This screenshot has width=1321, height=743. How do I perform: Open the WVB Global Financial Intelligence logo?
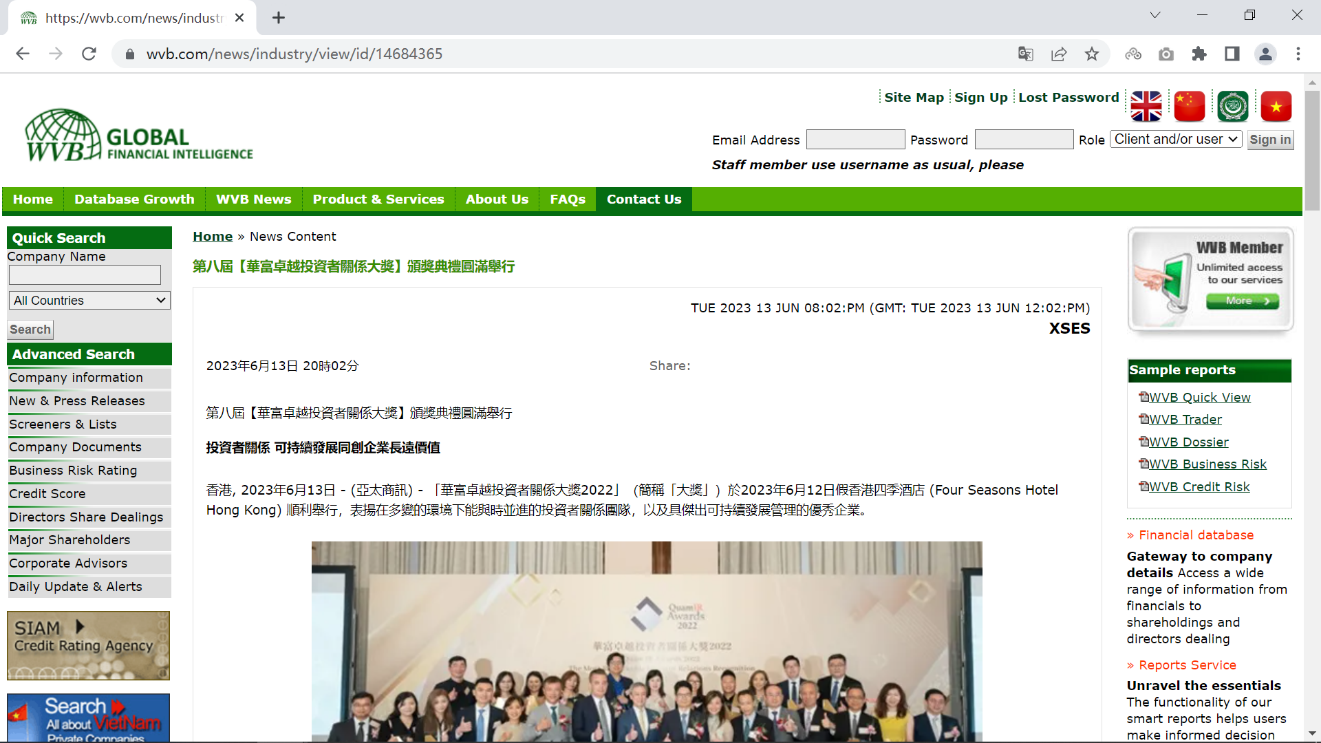[139, 137]
